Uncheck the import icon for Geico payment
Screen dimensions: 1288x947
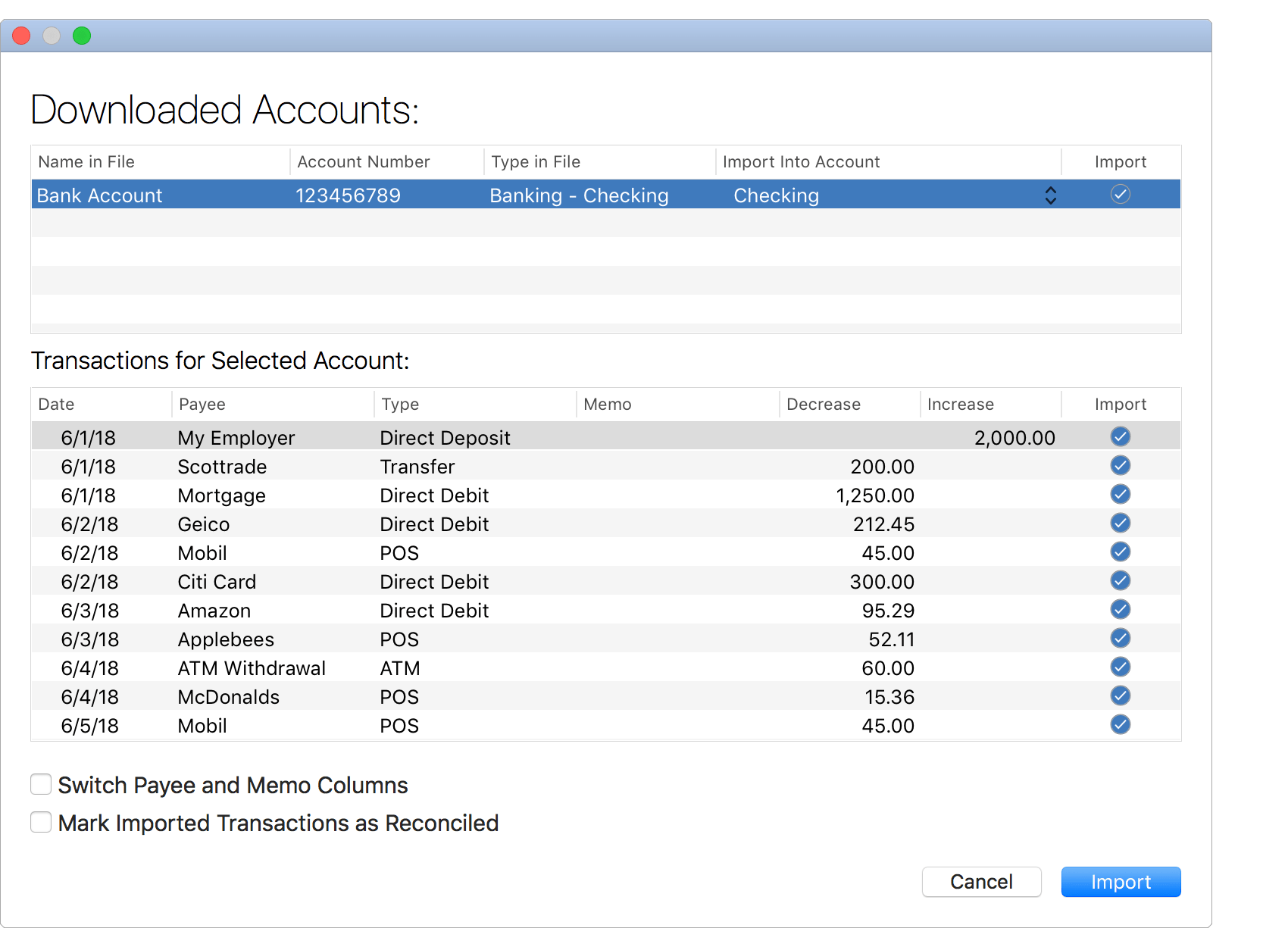(1121, 523)
